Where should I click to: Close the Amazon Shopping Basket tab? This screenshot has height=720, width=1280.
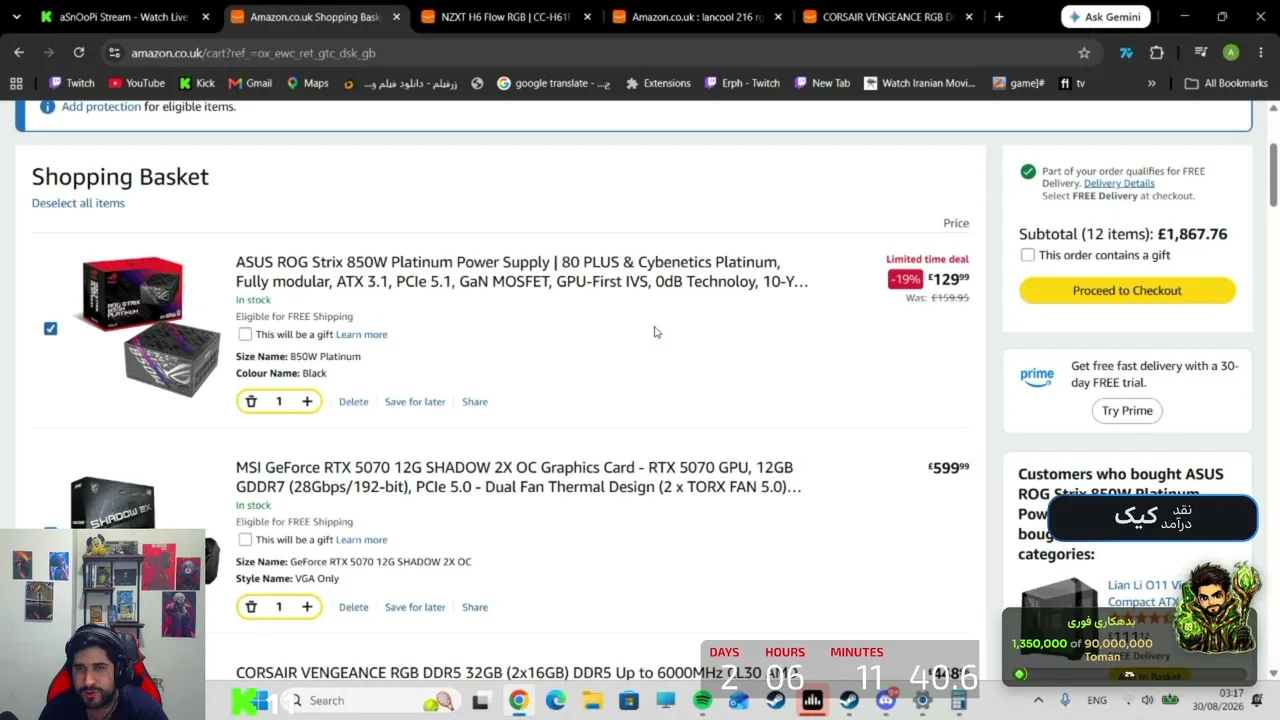point(396,17)
